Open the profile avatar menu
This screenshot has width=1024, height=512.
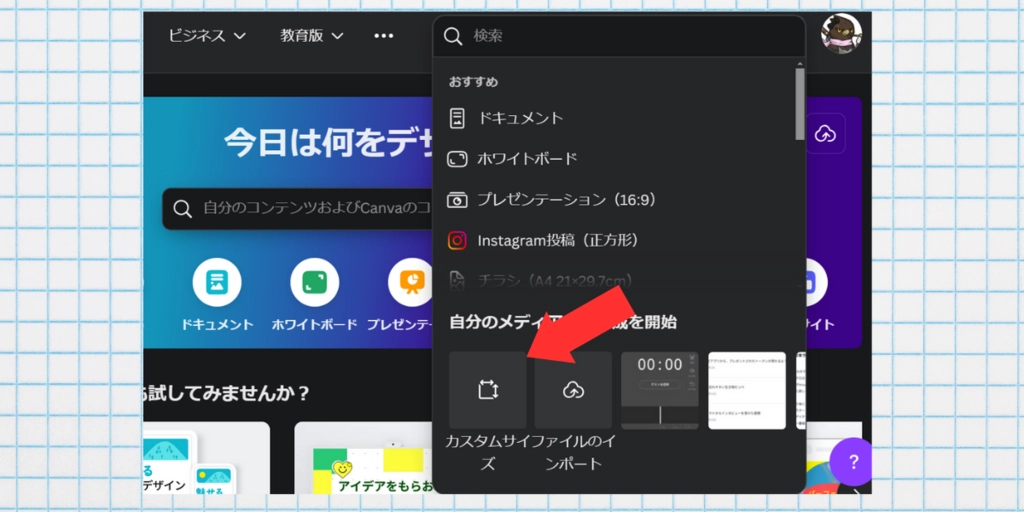click(x=841, y=34)
